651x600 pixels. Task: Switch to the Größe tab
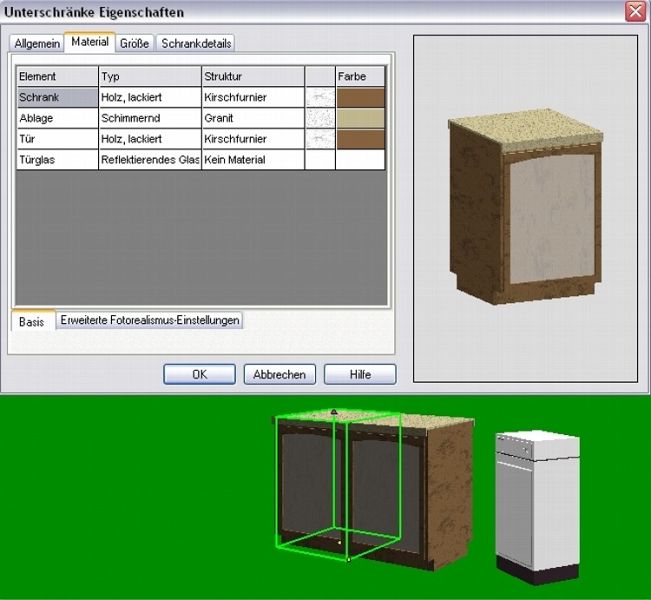pos(134,44)
